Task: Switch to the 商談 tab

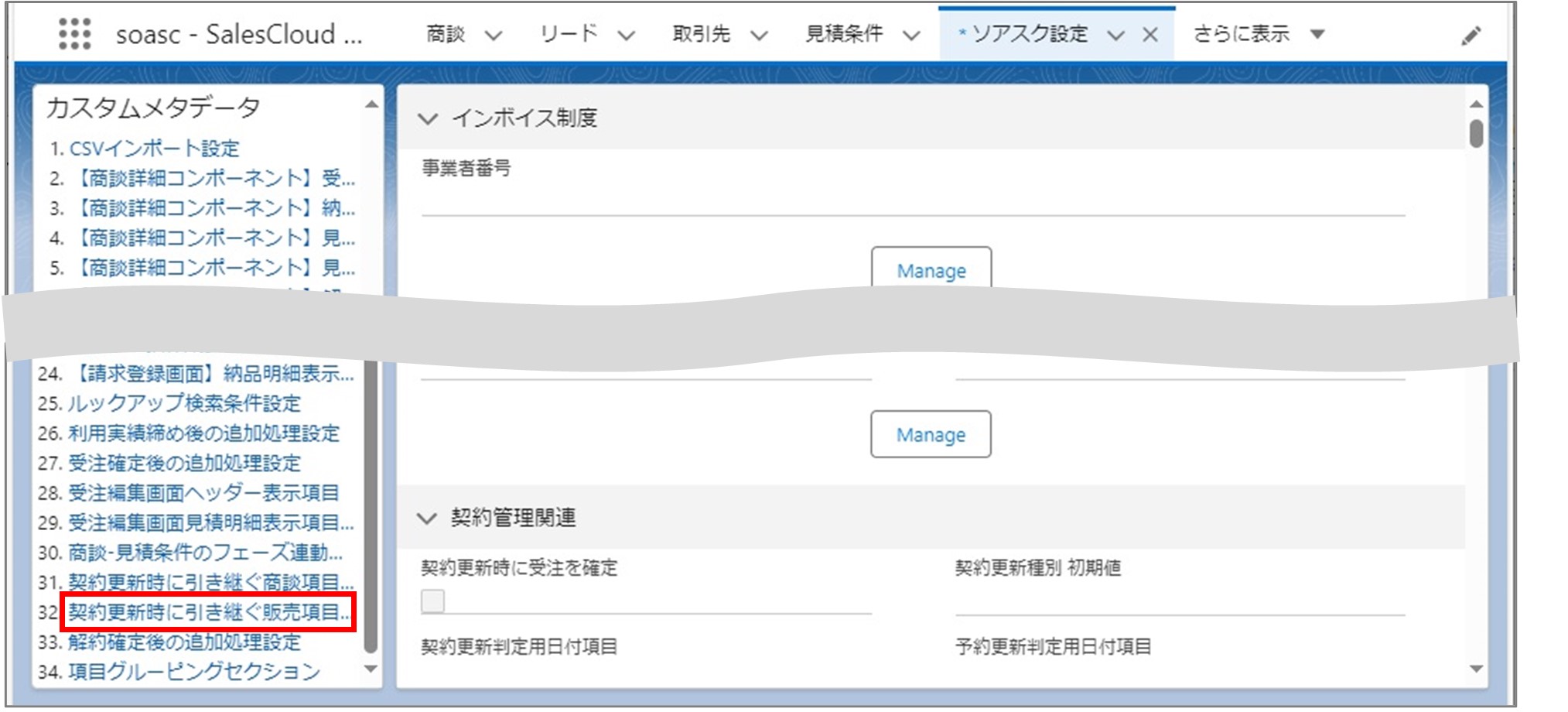Action: point(446,34)
